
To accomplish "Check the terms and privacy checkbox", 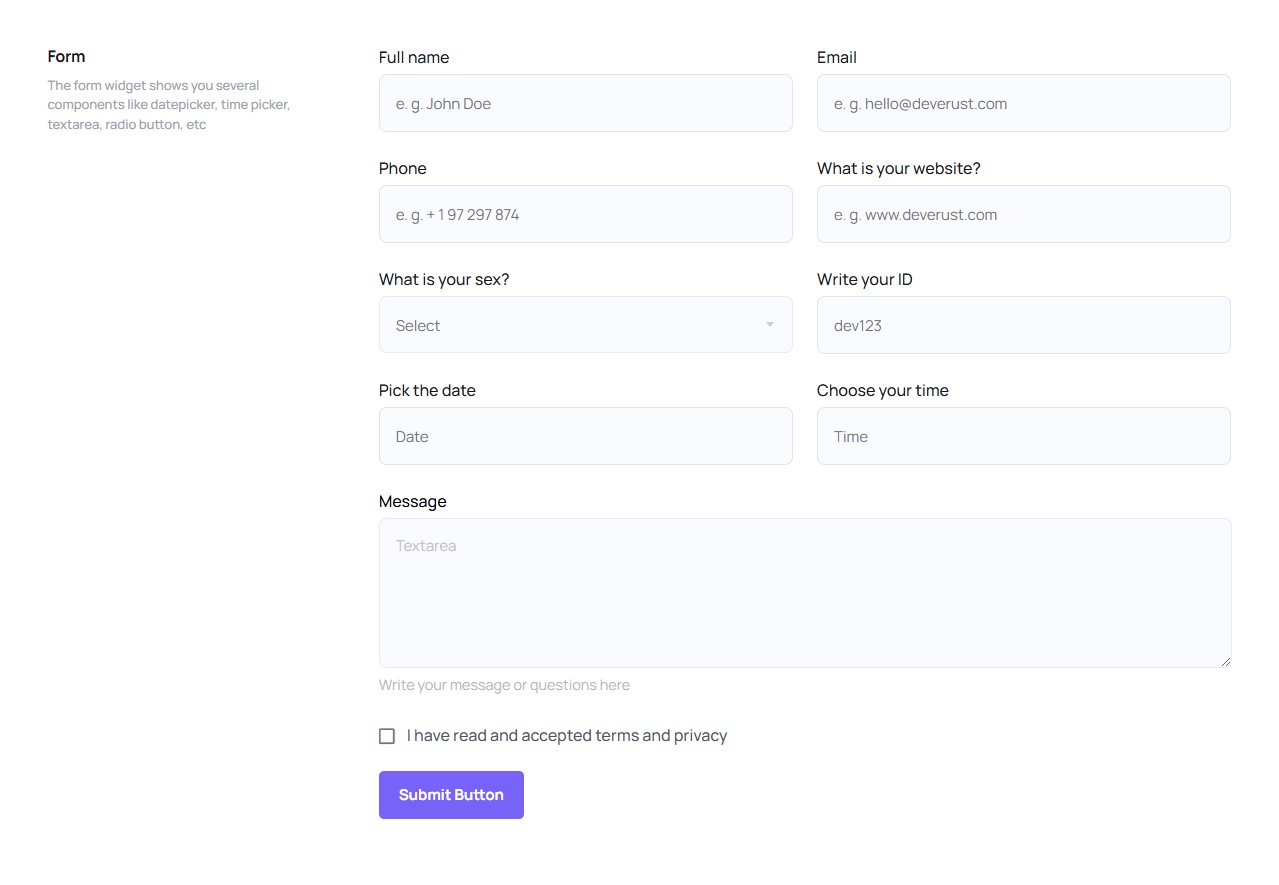I will 387,736.
